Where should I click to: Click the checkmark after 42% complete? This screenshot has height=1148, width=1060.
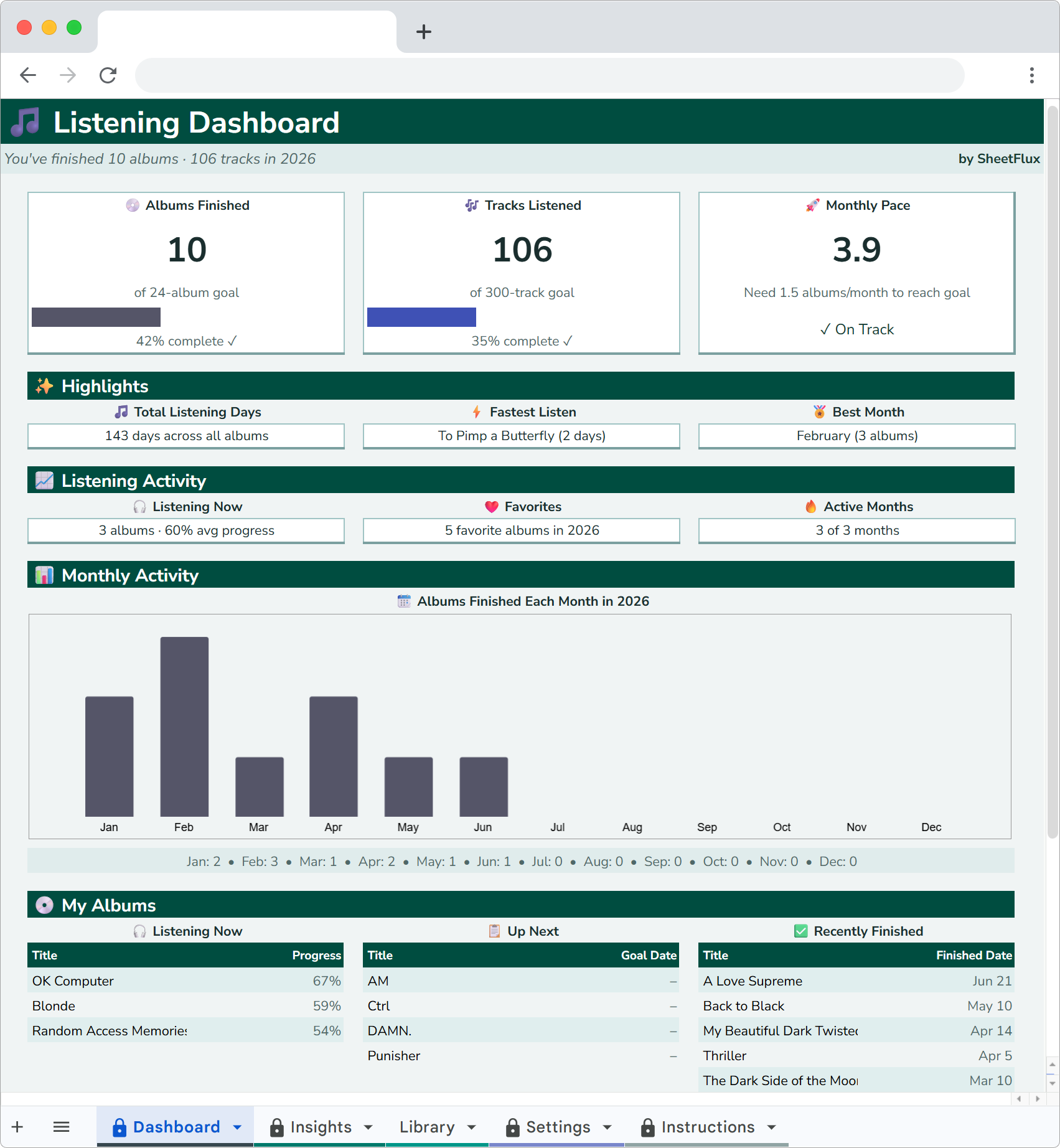tap(232, 341)
